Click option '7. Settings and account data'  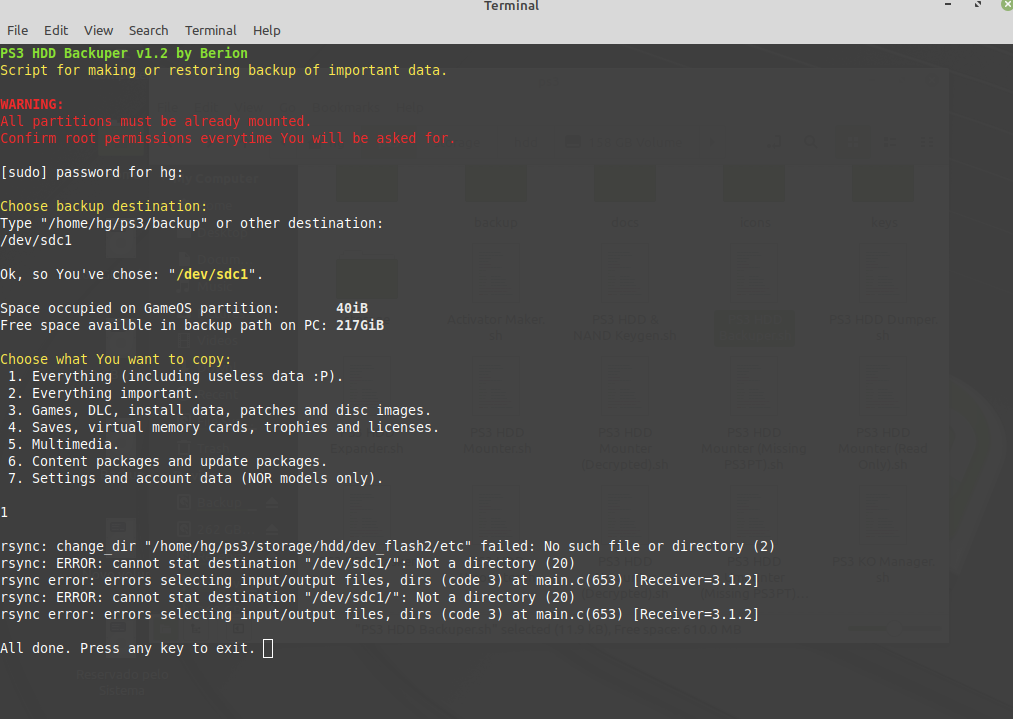pos(195,479)
